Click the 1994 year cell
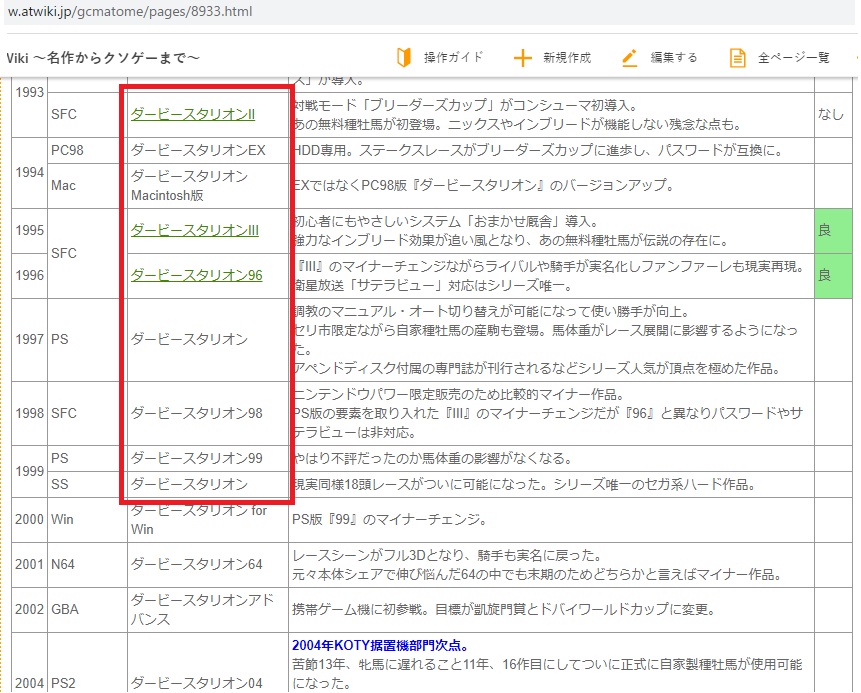861x693 pixels. coord(30,173)
